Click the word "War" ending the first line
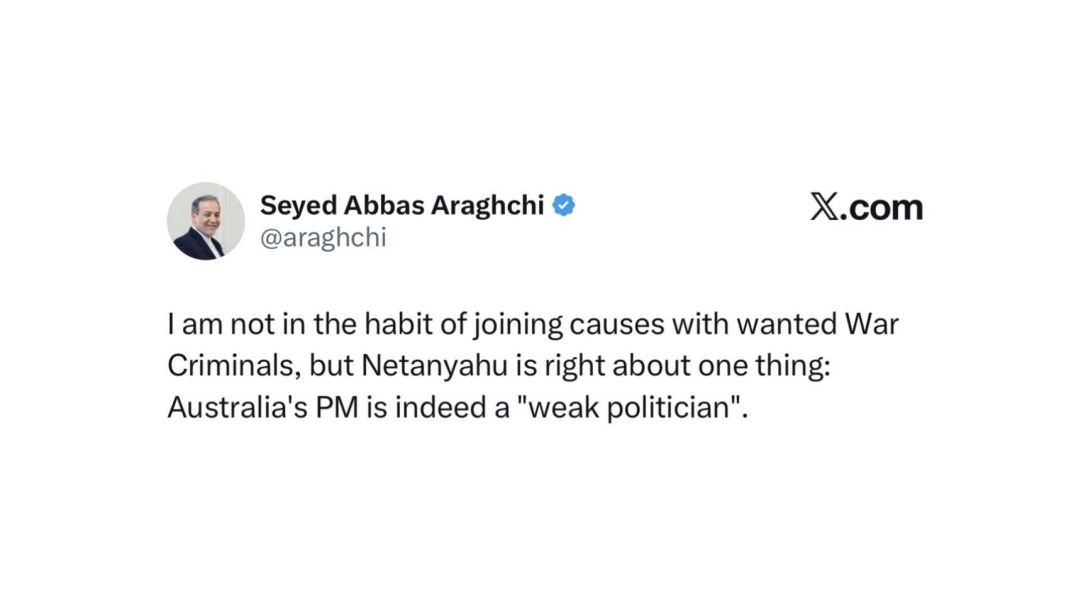 tap(872, 324)
